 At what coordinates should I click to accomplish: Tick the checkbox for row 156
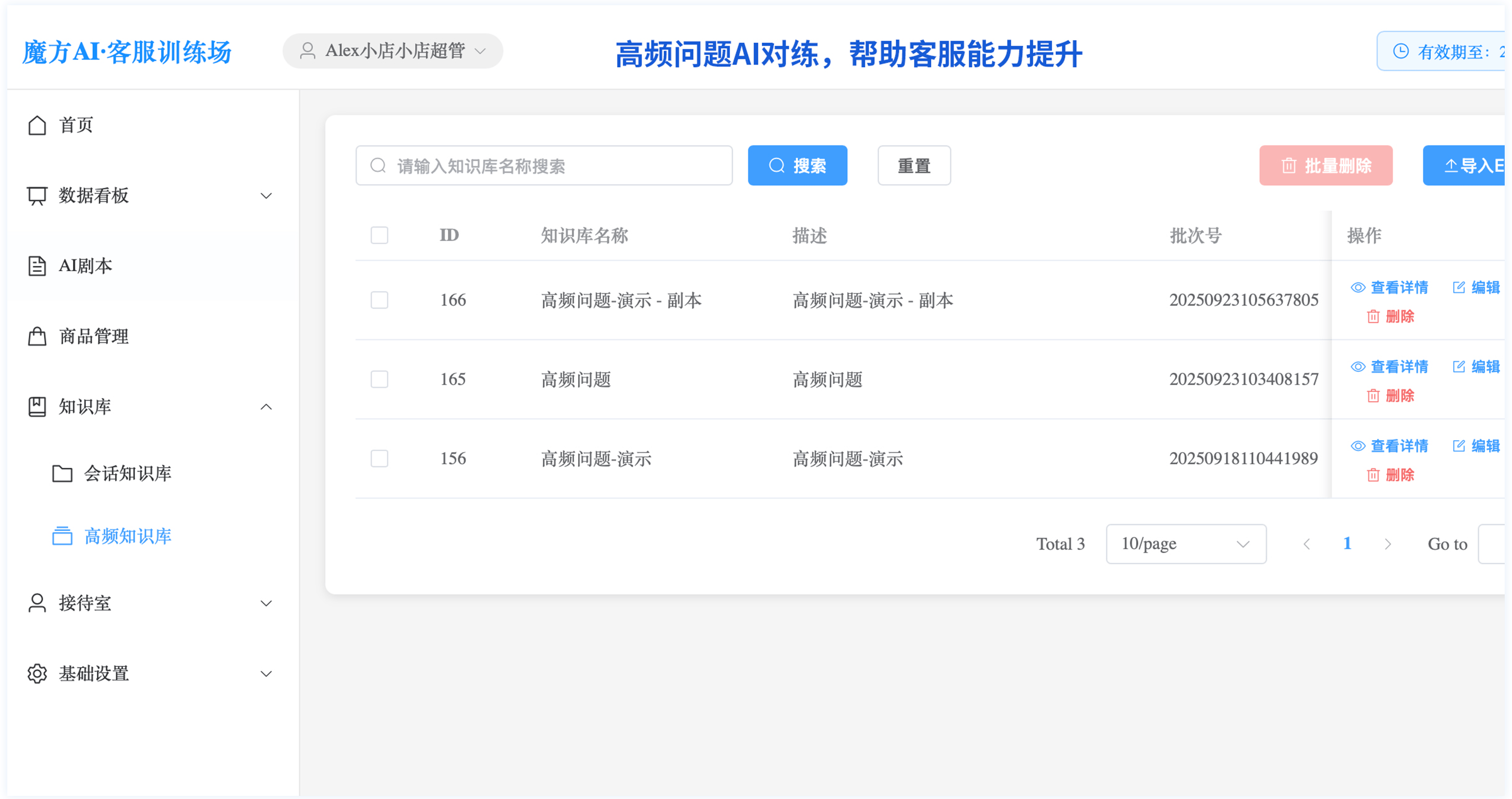(x=379, y=458)
